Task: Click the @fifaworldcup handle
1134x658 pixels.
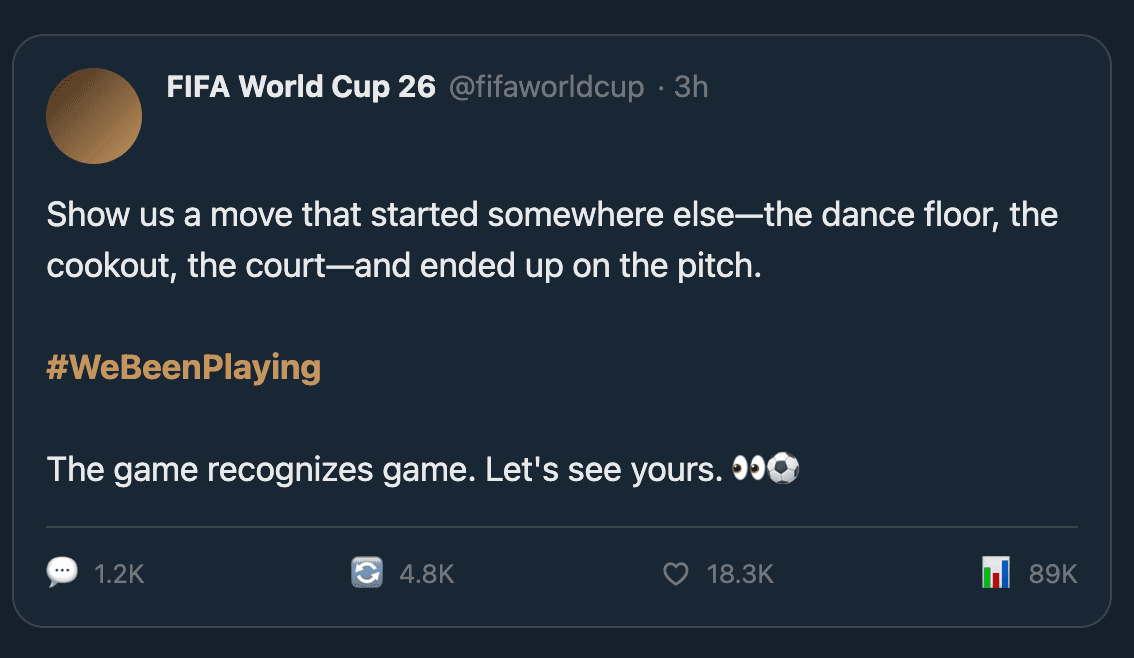Action: coord(546,88)
